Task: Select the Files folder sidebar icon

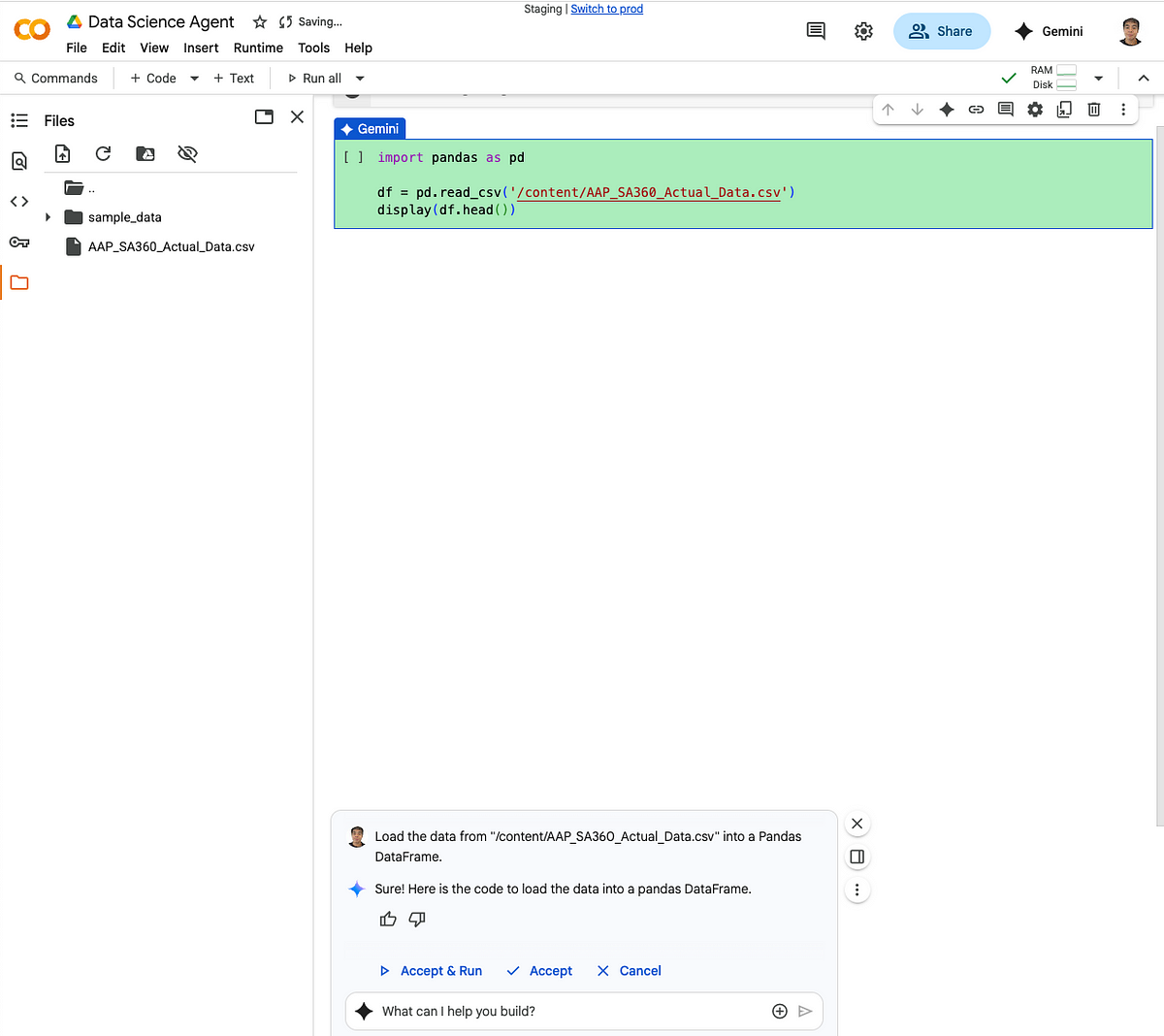Action: (19, 283)
